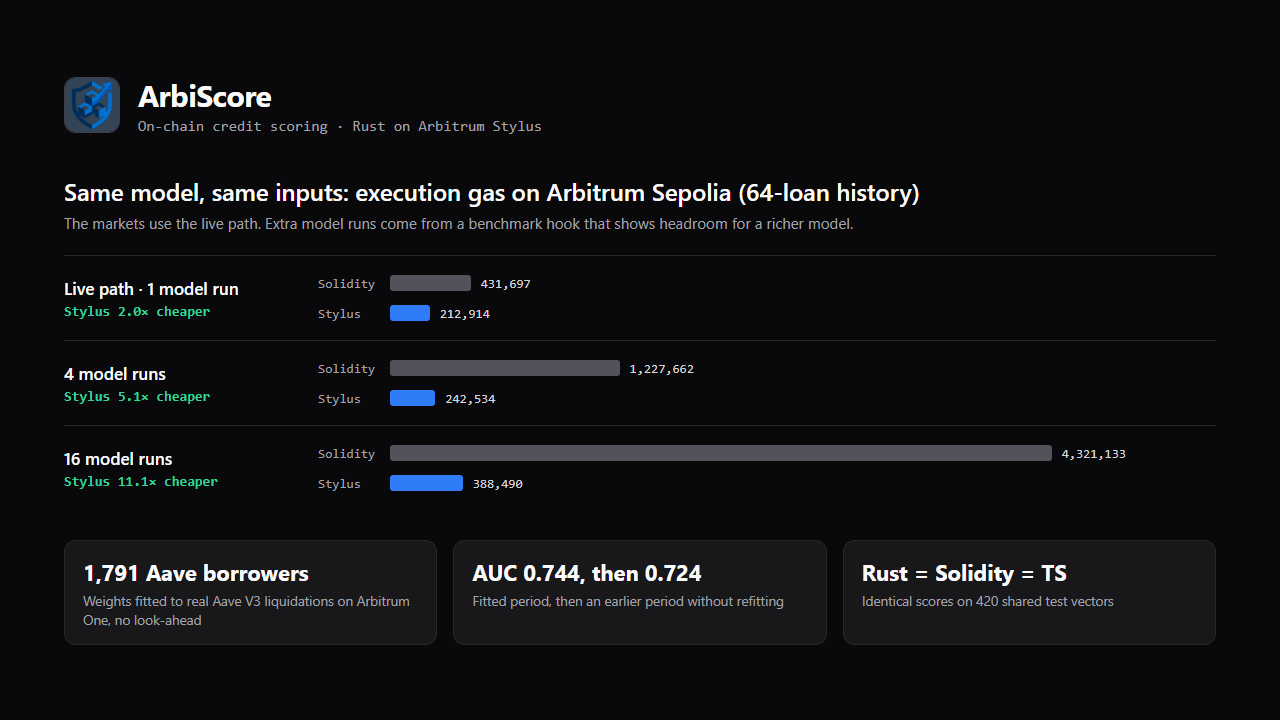Image resolution: width=1280 pixels, height=720 pixels.
Task: Click the ArbiScore shield logo icon
Action: tap(92, 105)
